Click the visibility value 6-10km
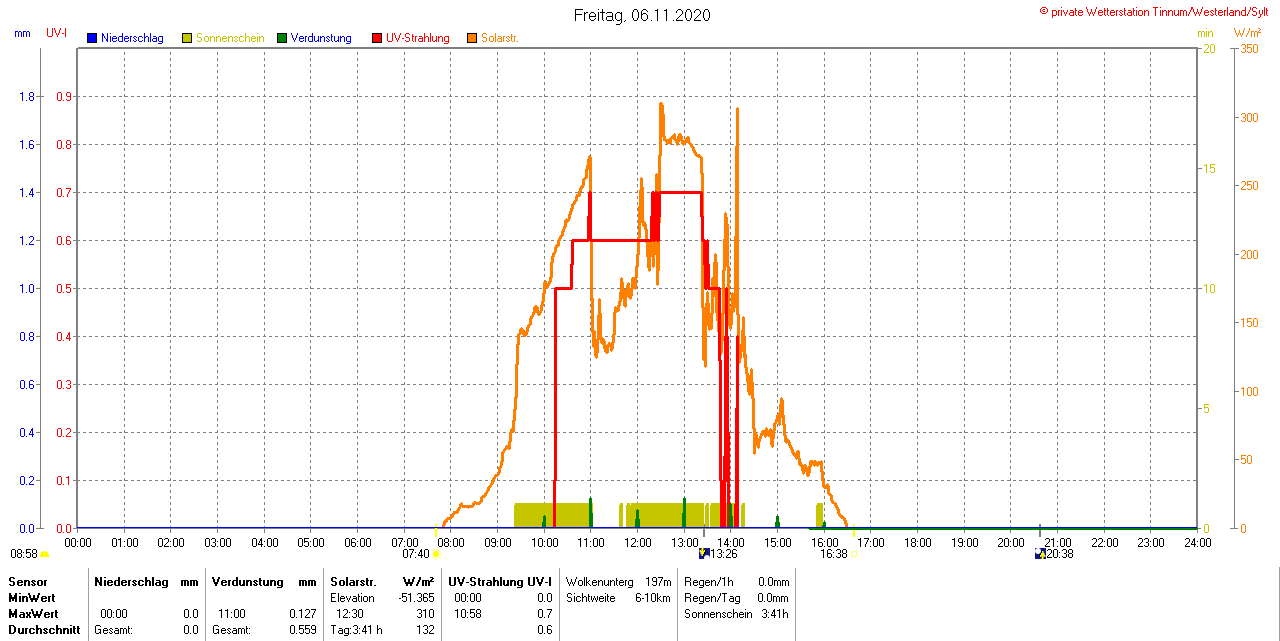 [653, 597]
